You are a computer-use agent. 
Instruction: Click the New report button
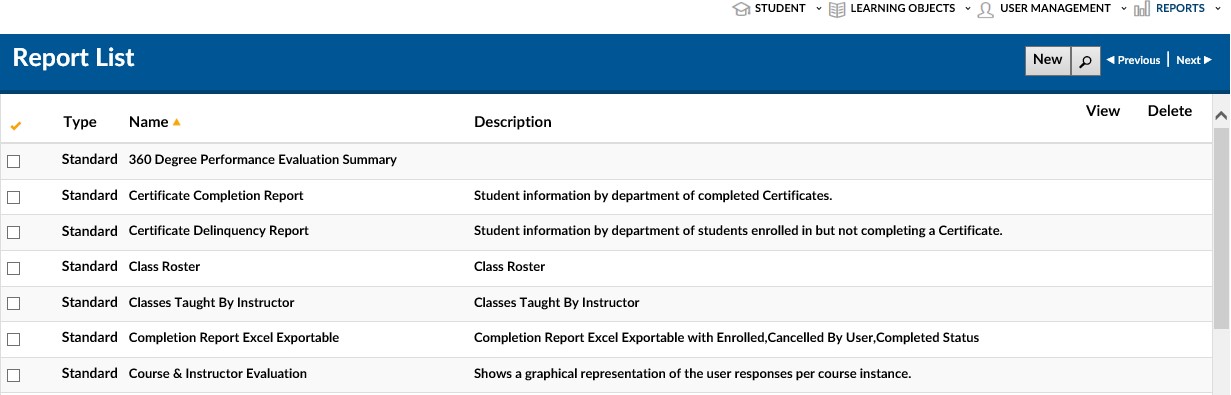[x=1047, y=60]
